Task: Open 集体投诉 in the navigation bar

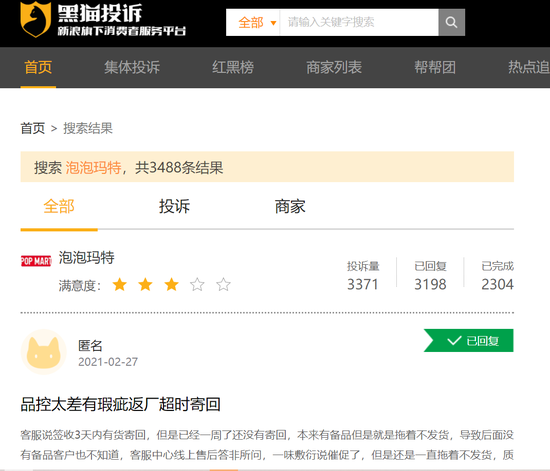Action: [x=132, y=67]
